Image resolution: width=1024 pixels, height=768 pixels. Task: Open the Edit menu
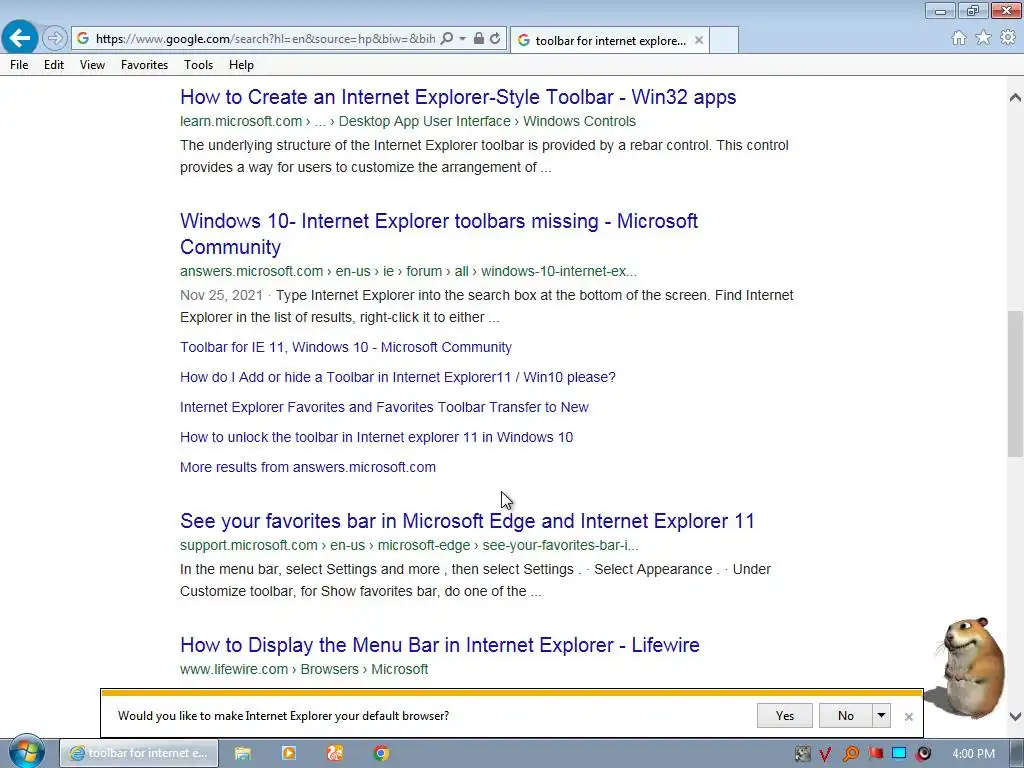[54, 65]
